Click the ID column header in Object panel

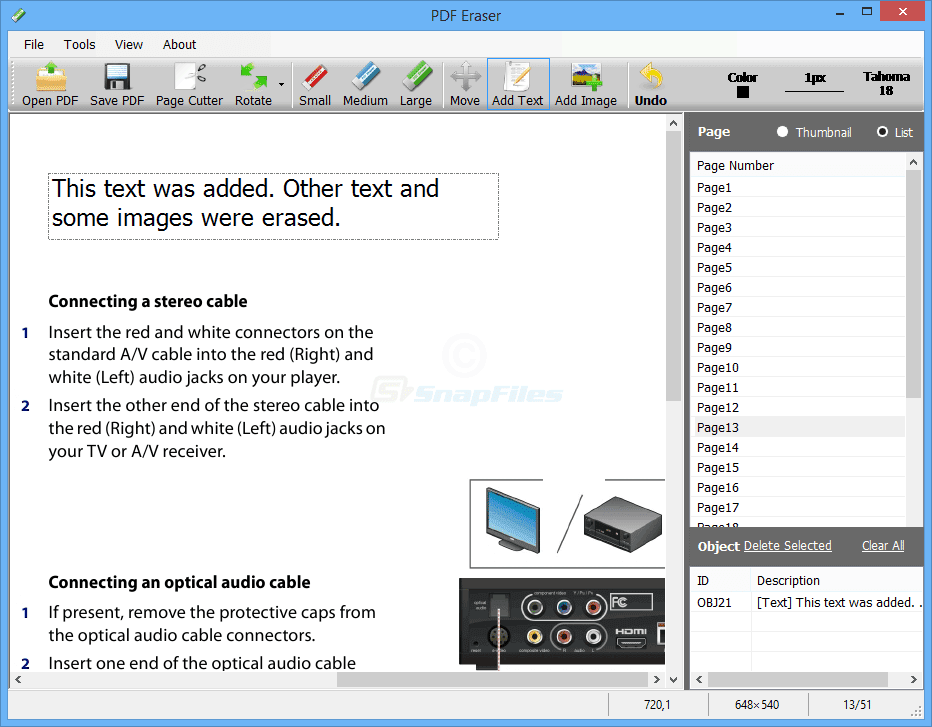(720, 581)
